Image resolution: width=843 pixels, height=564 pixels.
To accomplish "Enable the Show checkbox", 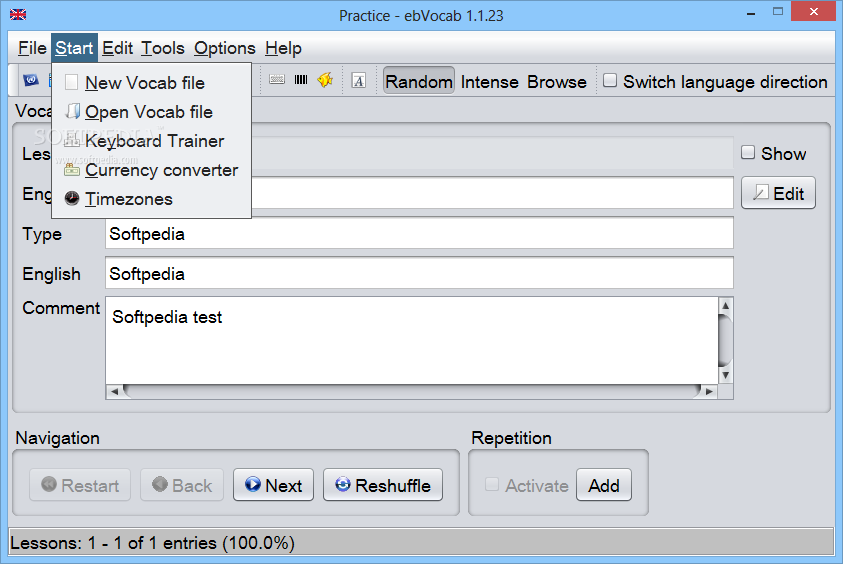I will point(748,153).
